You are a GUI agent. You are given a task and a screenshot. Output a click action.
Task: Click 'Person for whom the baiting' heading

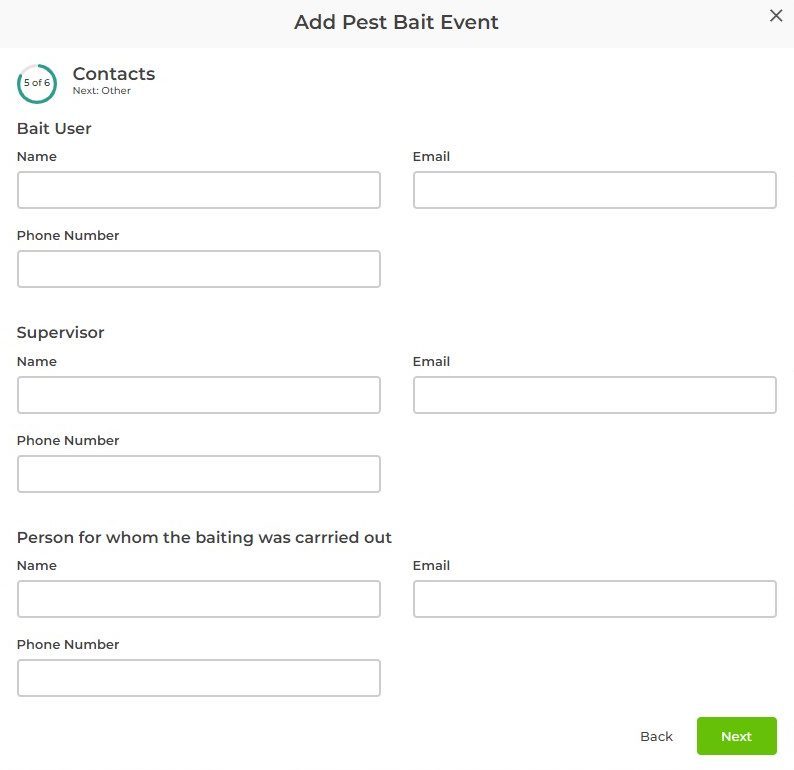[x=204, y=537]
